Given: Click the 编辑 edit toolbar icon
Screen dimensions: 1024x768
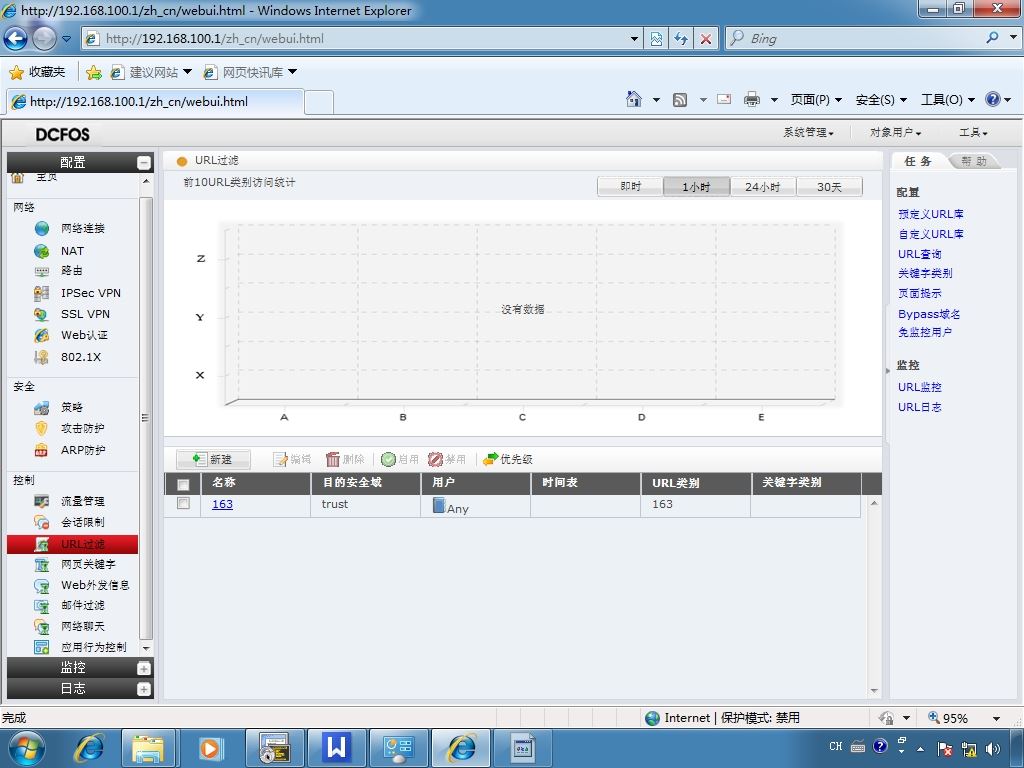Looking at the screenshot, I should (280, 459).
